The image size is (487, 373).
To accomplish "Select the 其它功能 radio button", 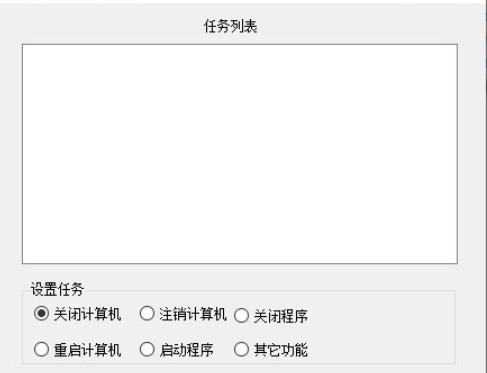I will coord(271,350).
